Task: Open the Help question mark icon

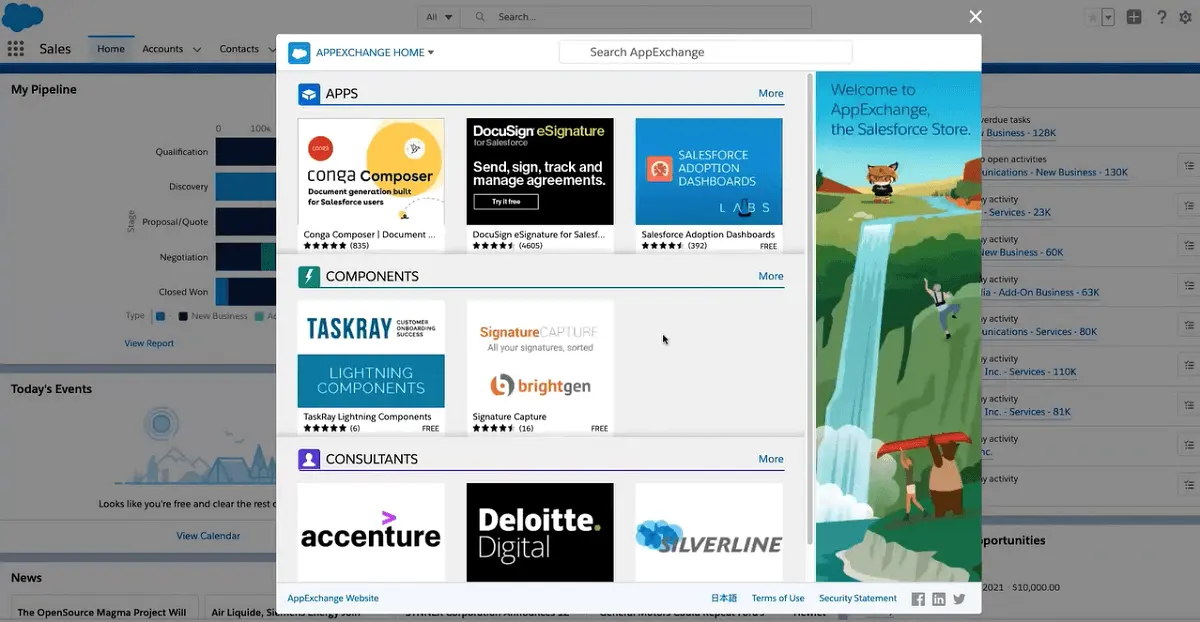Action: [1162, 17]
